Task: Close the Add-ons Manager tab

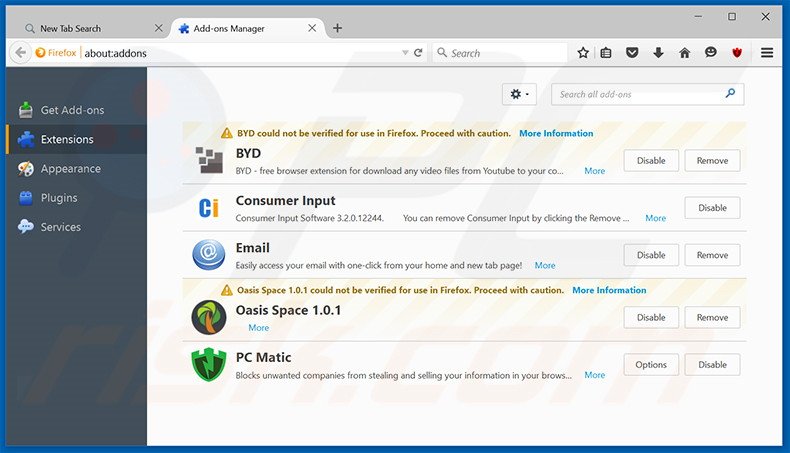Action: (312, 28)
